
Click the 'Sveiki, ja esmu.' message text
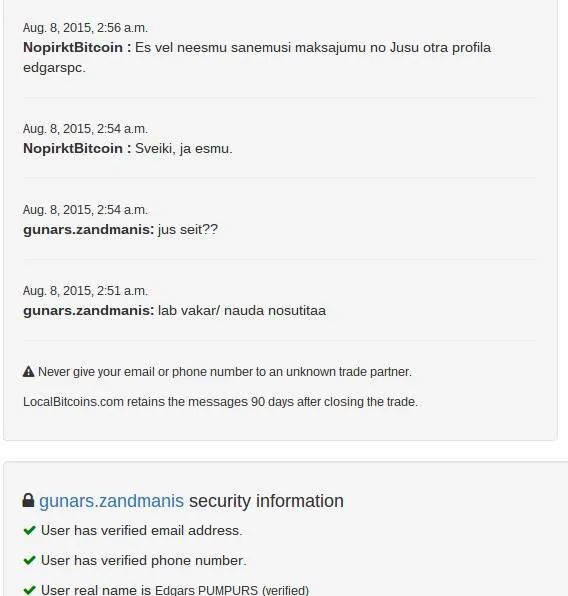tap(184, 148)
